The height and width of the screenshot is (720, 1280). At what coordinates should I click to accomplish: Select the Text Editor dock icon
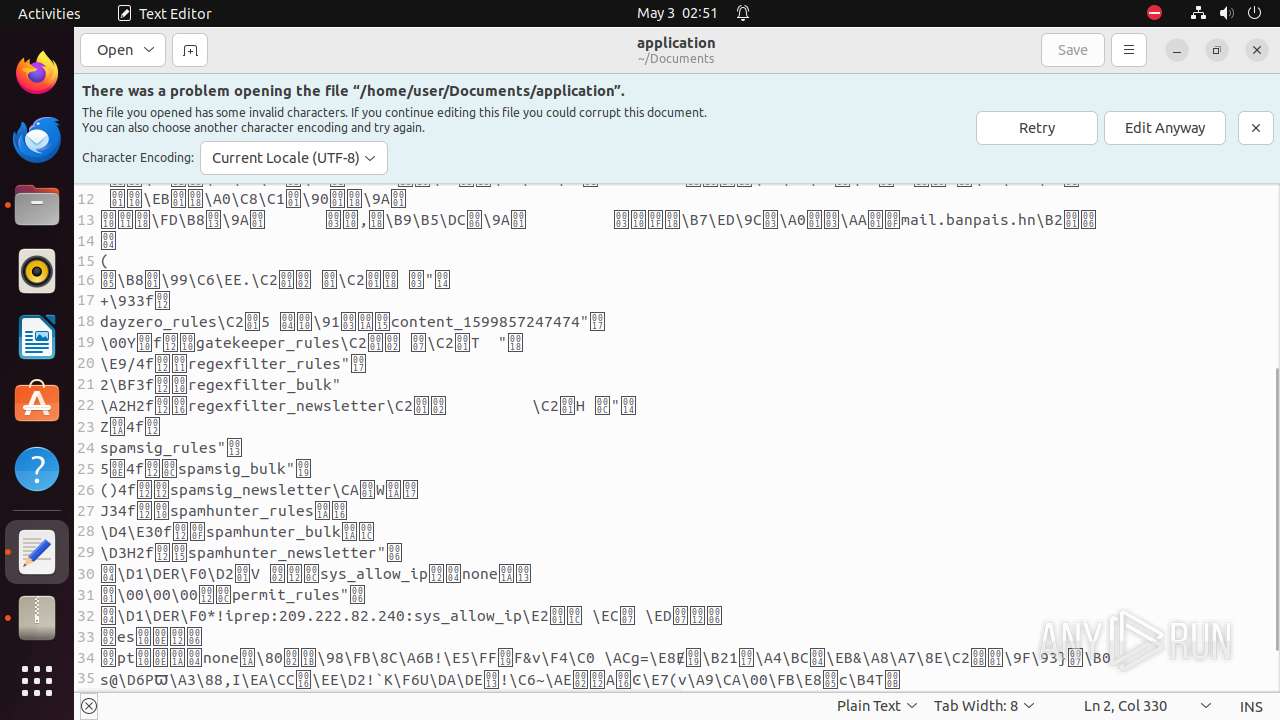37,552
